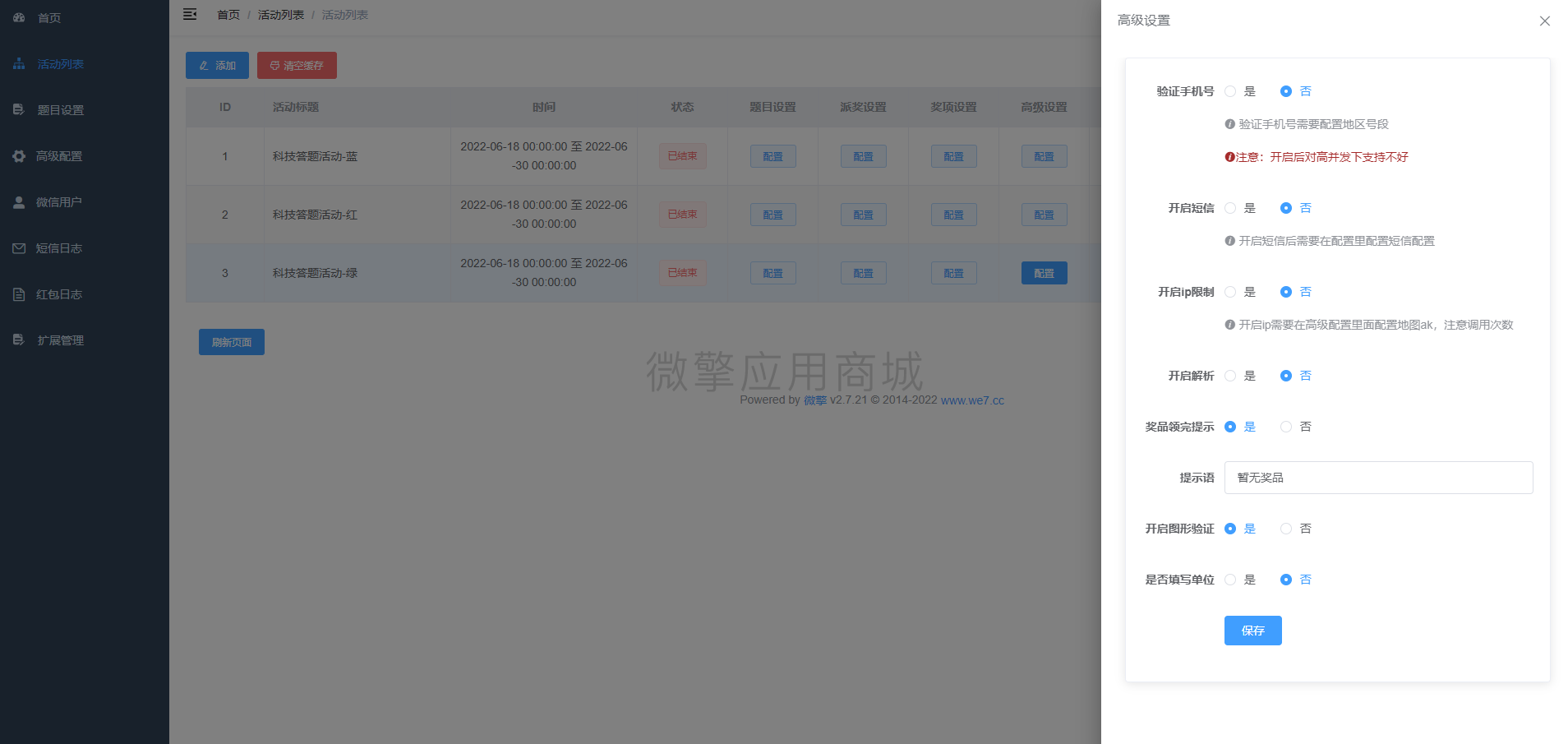This screenshot has height=744, width=1568.
Task: Click the 扩展管理 sidebar icon
Action: point(19,340)
